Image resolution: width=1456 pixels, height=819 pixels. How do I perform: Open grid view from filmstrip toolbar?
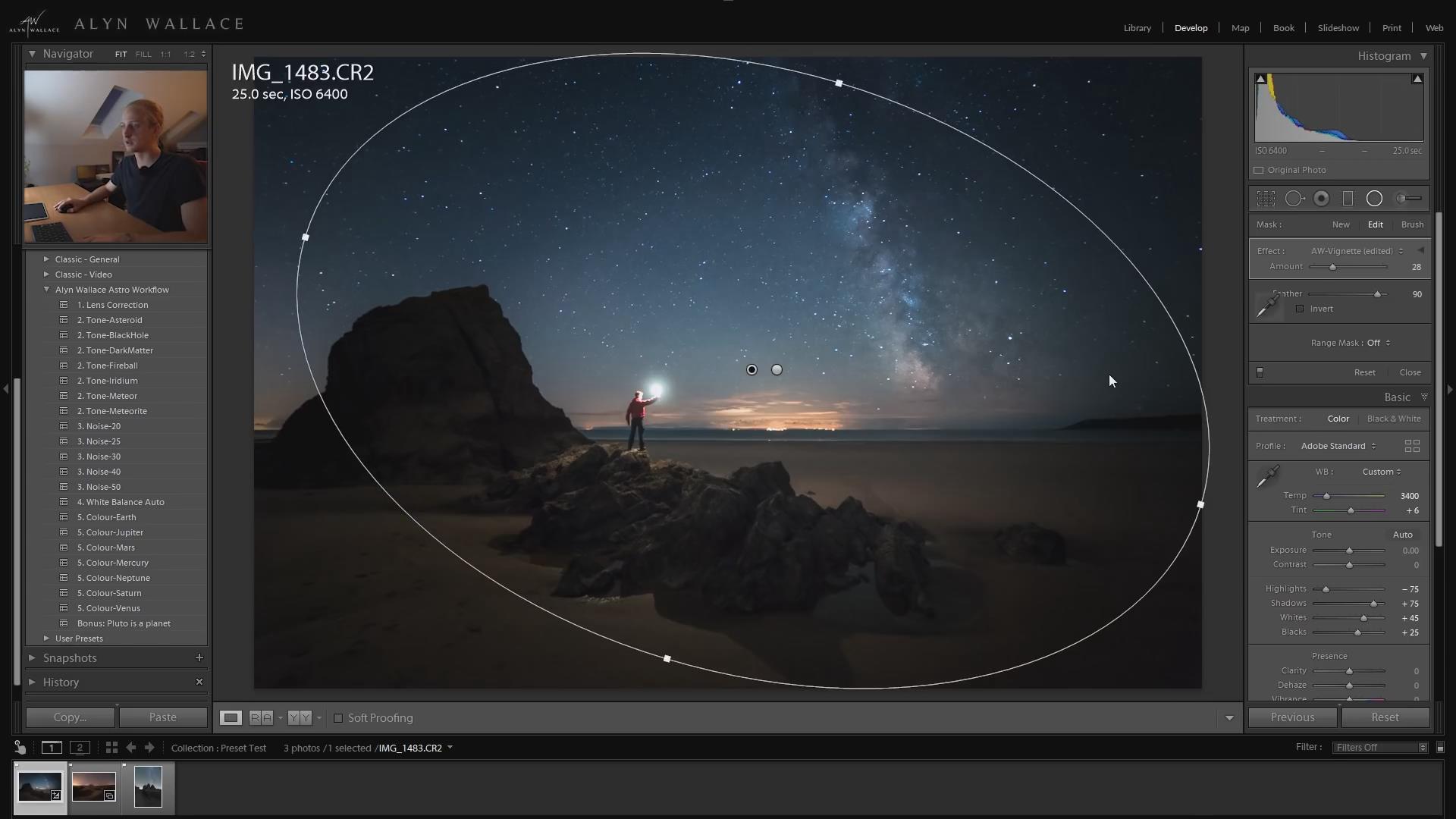tap(111, 748)
